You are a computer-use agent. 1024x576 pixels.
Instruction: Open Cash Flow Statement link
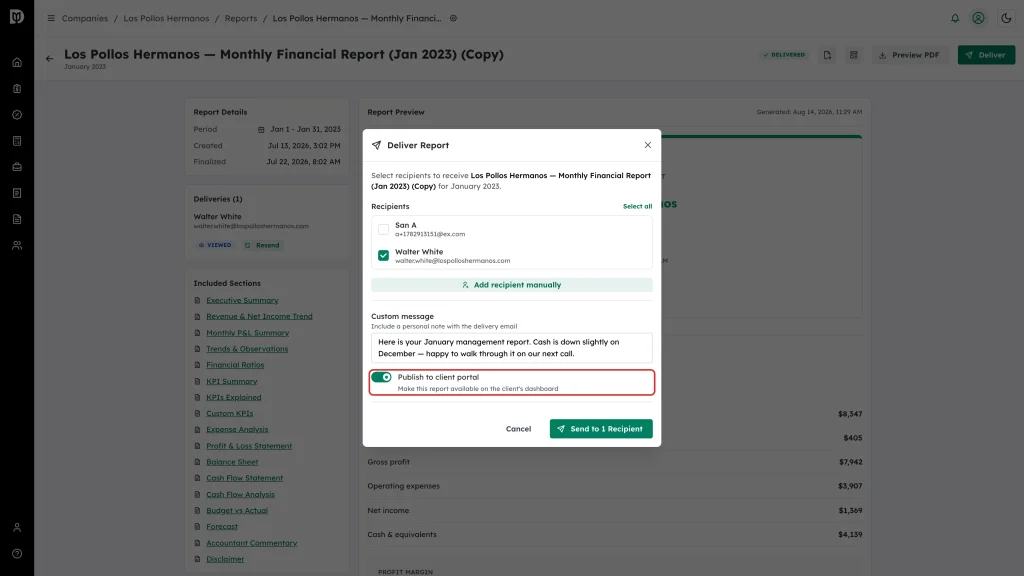244,478
